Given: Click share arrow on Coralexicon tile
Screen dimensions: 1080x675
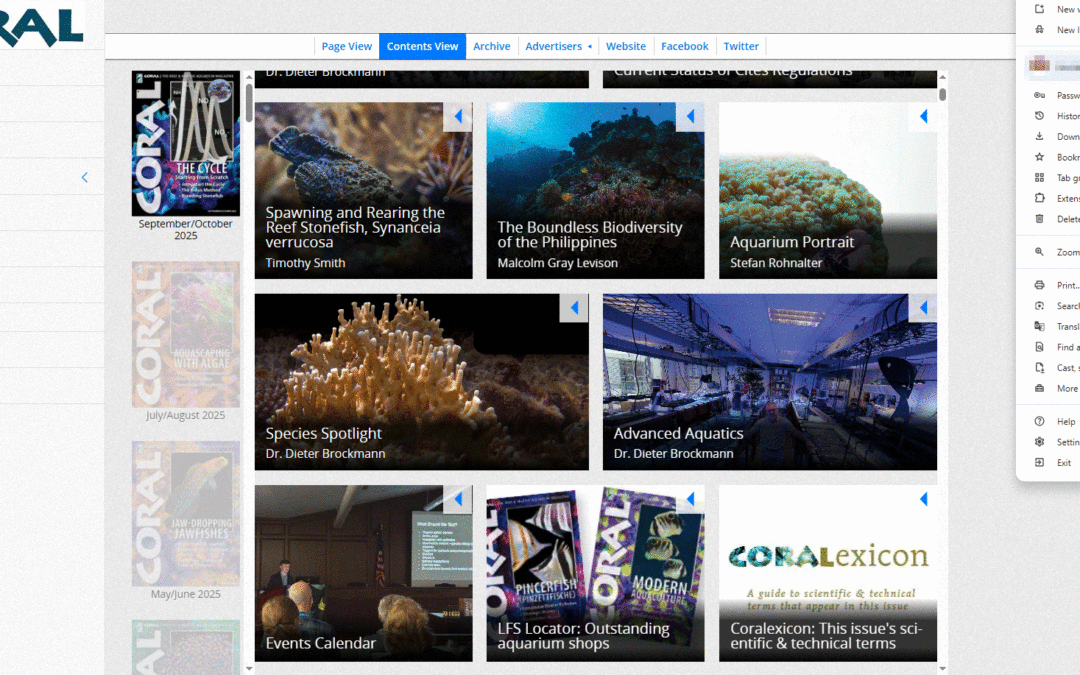Looking at the screenshot, I should [x=923, y=499].
